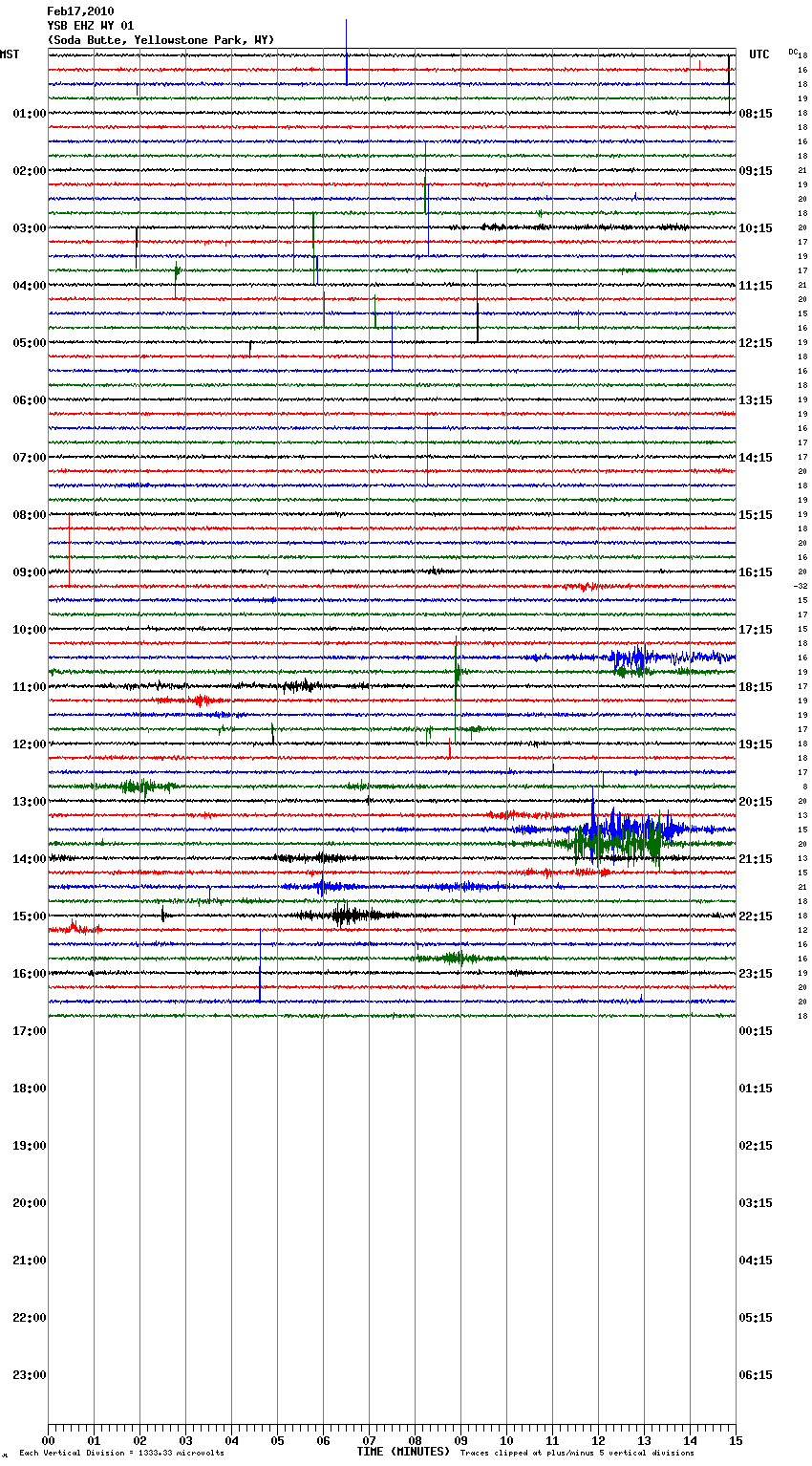Click the UTC time label "23:15"
812x1466 pixels.
[756, 974]
